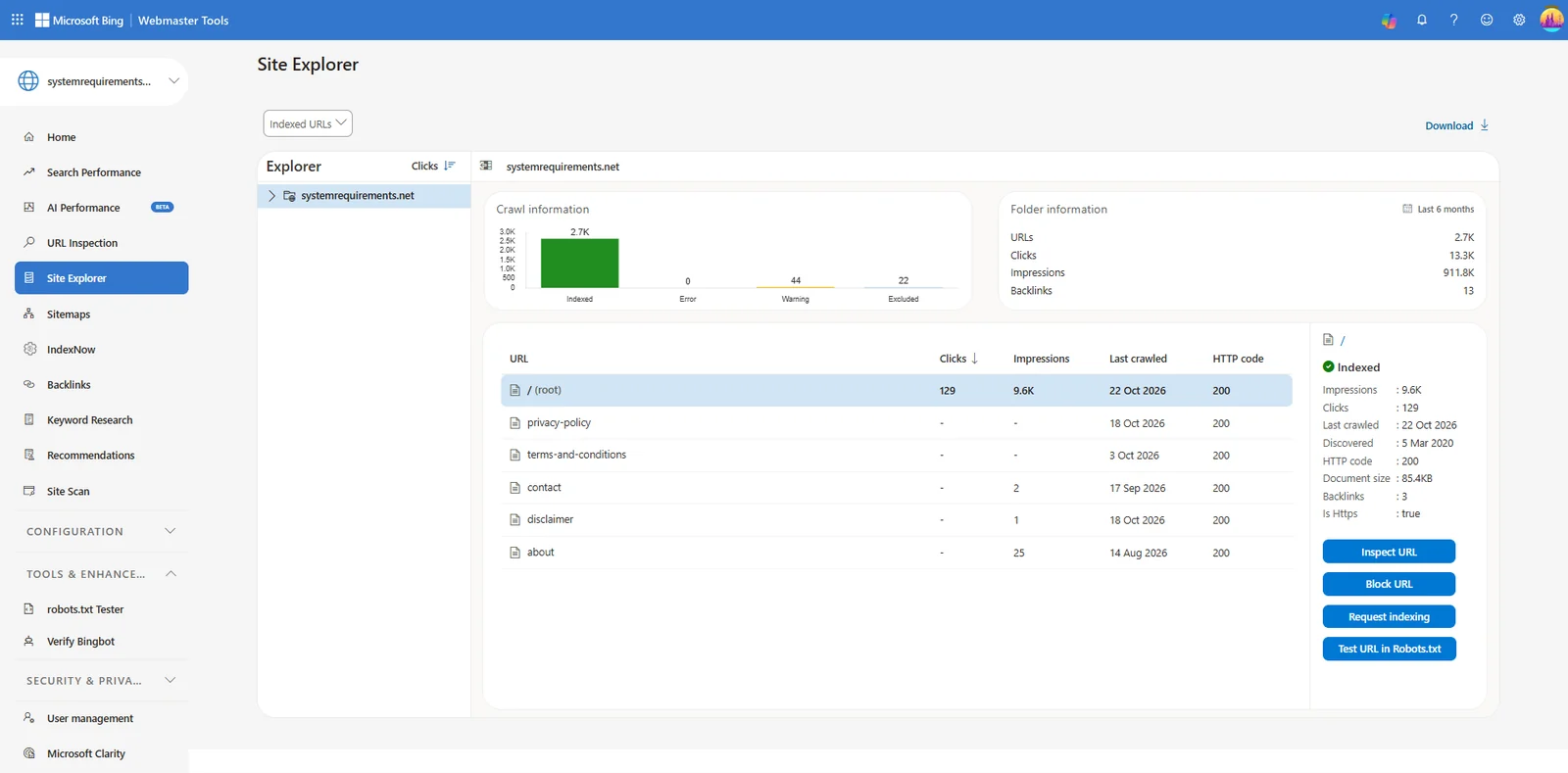
Task: Click the Inspect URL button
Action: pyautogui.click(x=1389, y=552)
